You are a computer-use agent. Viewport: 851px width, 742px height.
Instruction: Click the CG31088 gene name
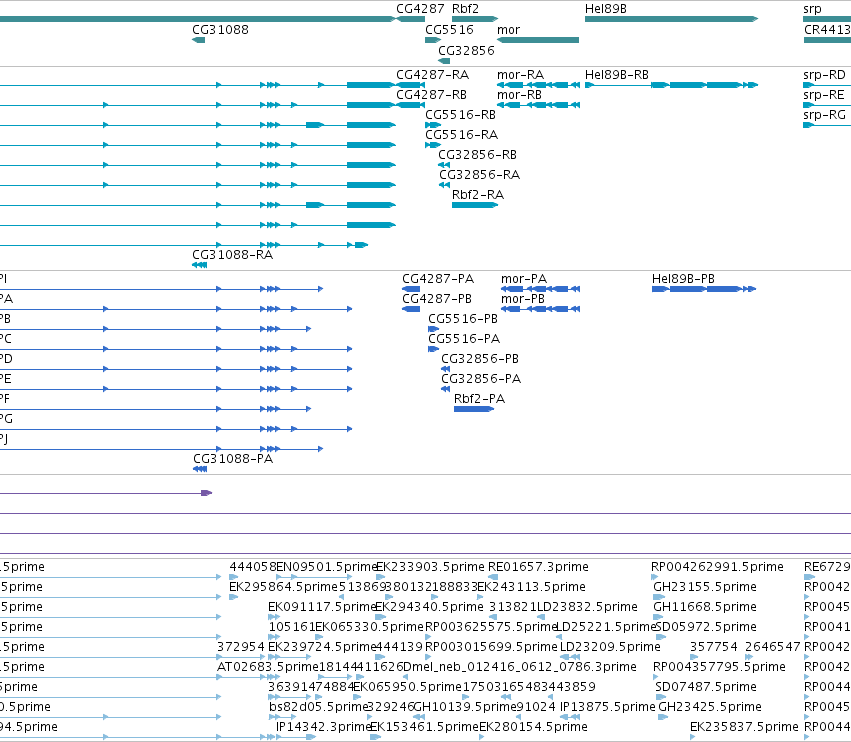click(x=220, y=29)
